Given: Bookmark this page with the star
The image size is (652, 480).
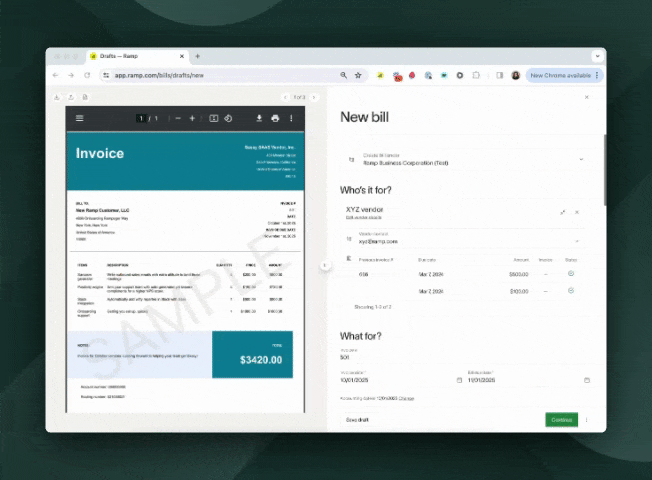Looking at the screenshot, I should coord(358,75).
